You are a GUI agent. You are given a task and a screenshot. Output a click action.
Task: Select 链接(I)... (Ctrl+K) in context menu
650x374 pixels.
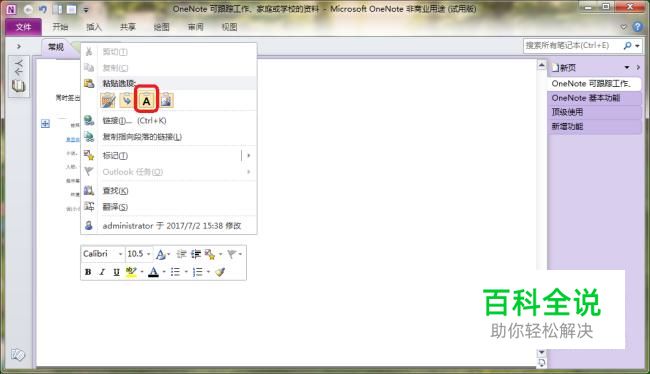click(169, 121)
